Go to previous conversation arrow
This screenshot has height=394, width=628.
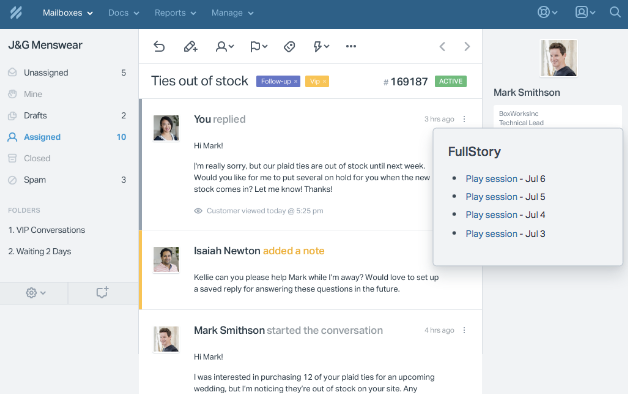tap(442, 46)
